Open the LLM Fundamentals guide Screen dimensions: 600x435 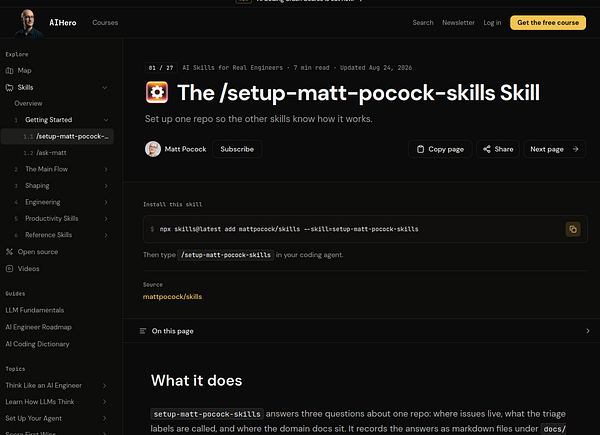[x=34, y=310]
